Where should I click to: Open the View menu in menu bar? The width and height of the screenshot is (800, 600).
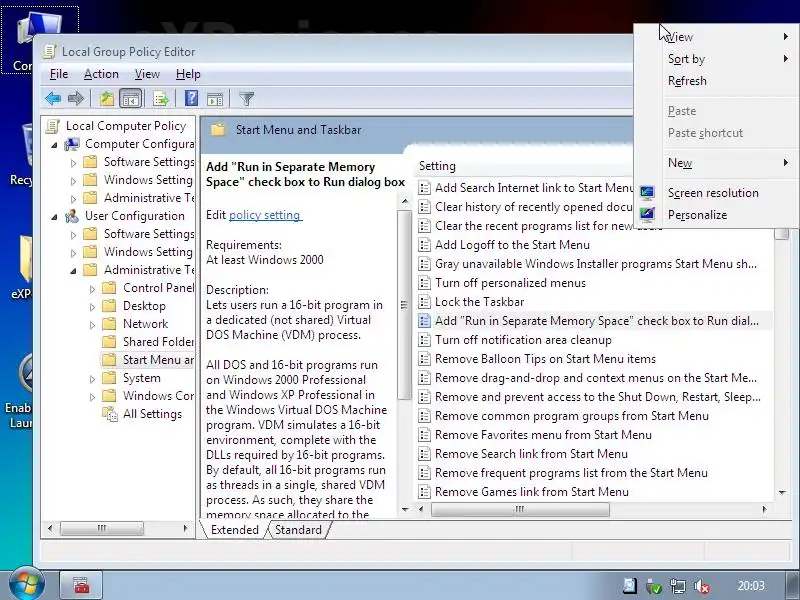pos(147,74)
